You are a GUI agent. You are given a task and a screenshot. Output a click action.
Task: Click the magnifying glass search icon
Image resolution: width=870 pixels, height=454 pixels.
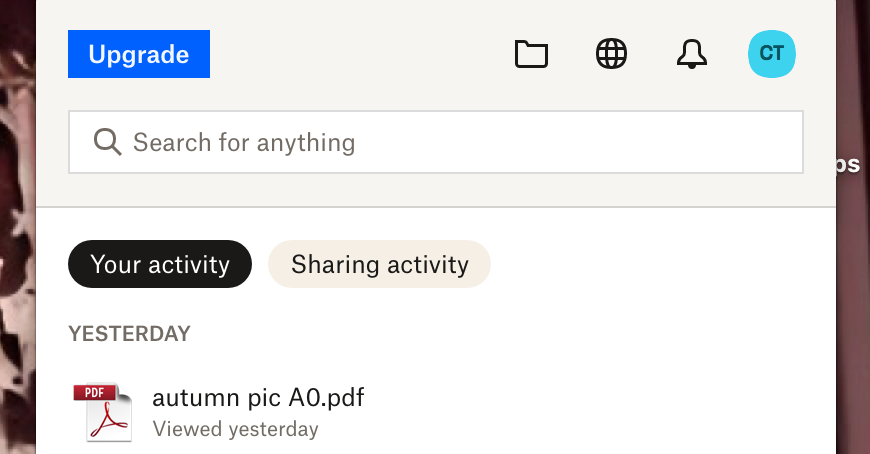(x=107, y=142)
